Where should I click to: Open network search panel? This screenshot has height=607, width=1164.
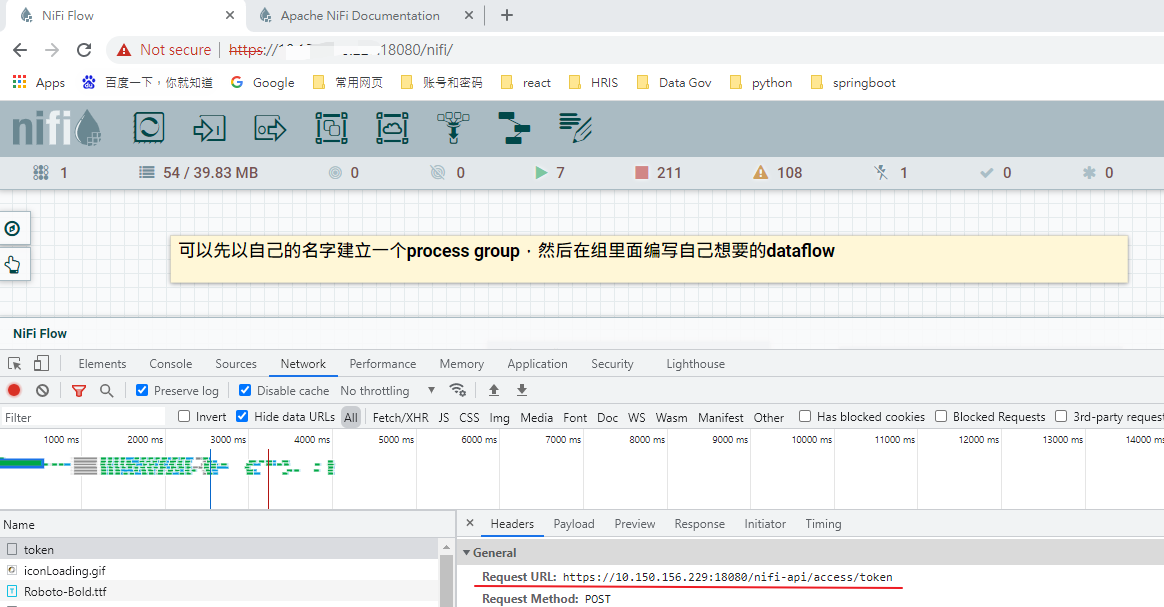coord(107,390)
